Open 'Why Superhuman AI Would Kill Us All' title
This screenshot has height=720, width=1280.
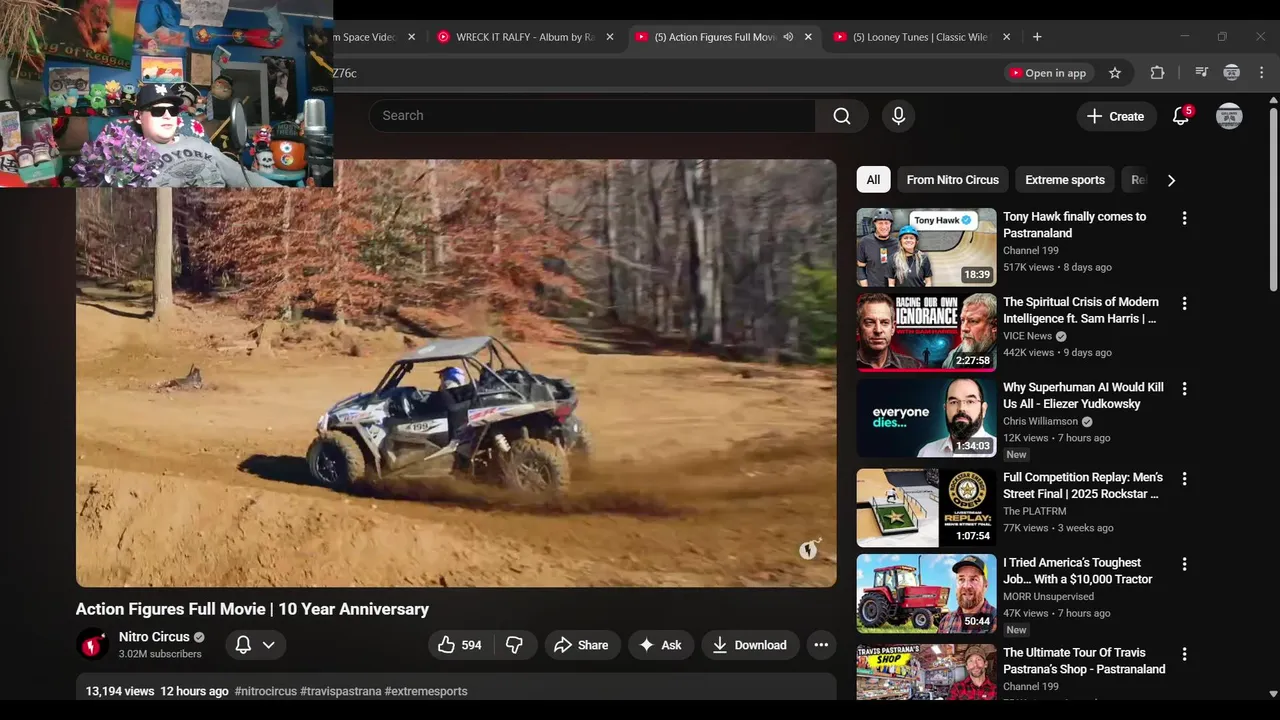1083,396
